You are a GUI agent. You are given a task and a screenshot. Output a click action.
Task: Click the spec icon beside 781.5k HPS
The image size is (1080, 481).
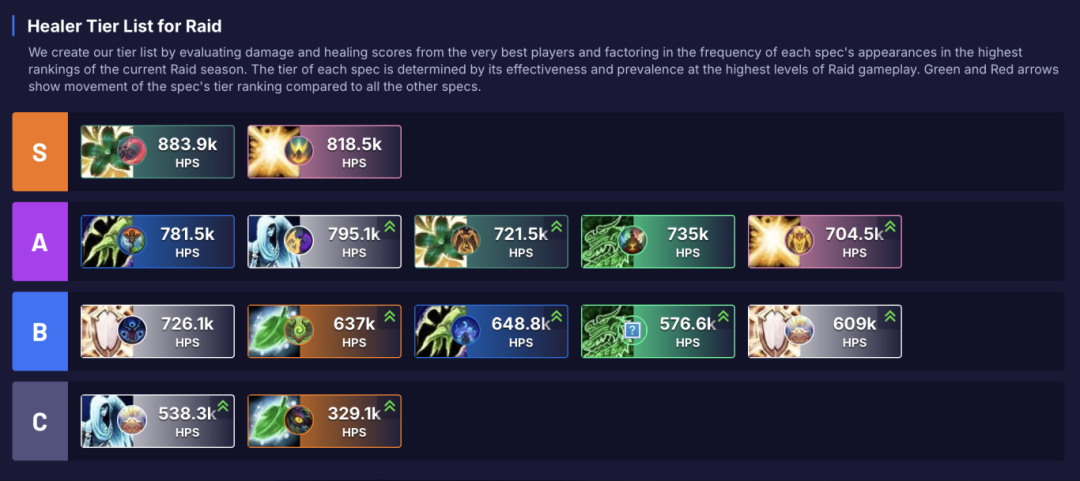pos(132,241)
